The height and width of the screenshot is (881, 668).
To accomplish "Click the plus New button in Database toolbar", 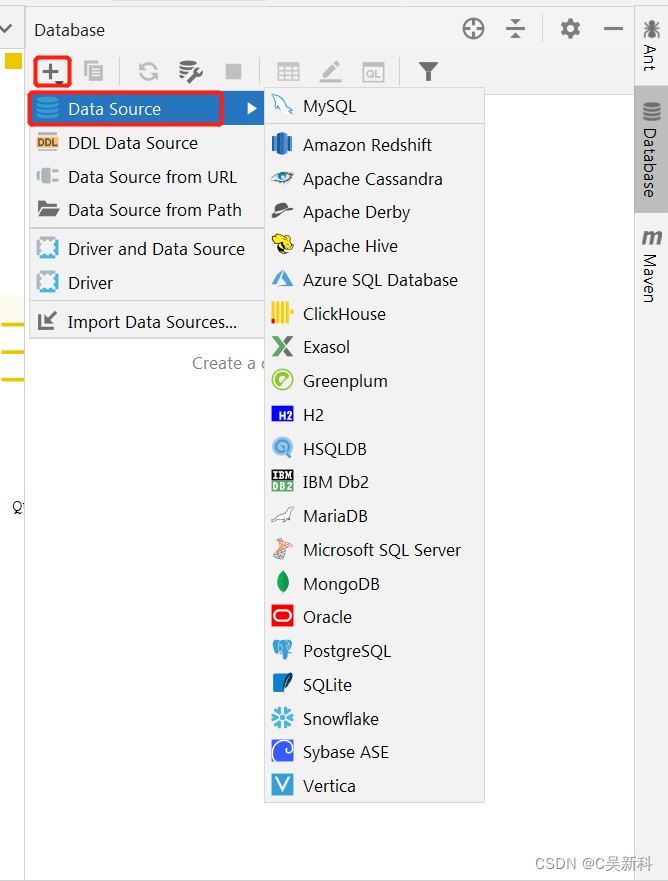I will 52,72.
